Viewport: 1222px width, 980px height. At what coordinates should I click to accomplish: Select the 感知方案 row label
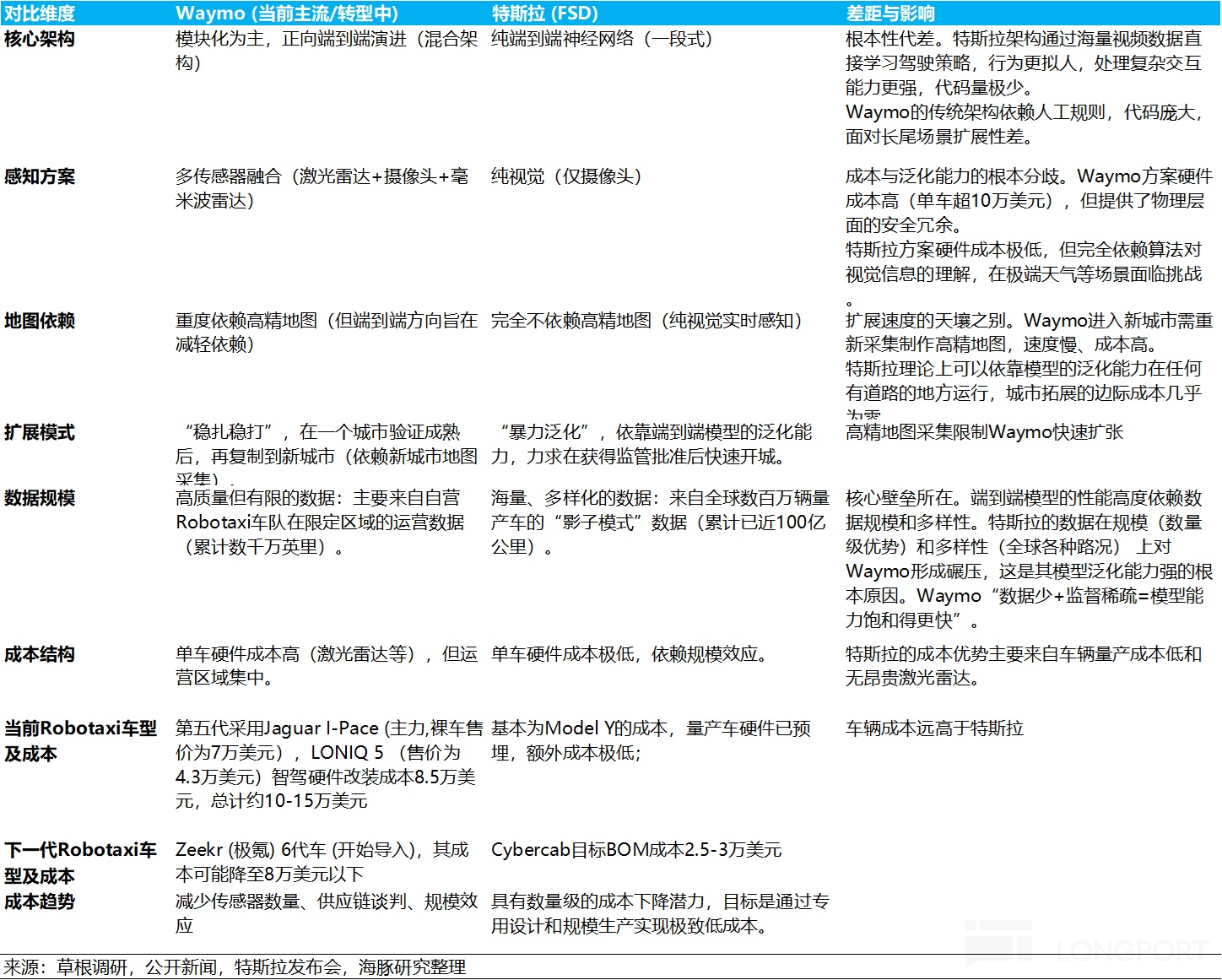coord(40,176)
